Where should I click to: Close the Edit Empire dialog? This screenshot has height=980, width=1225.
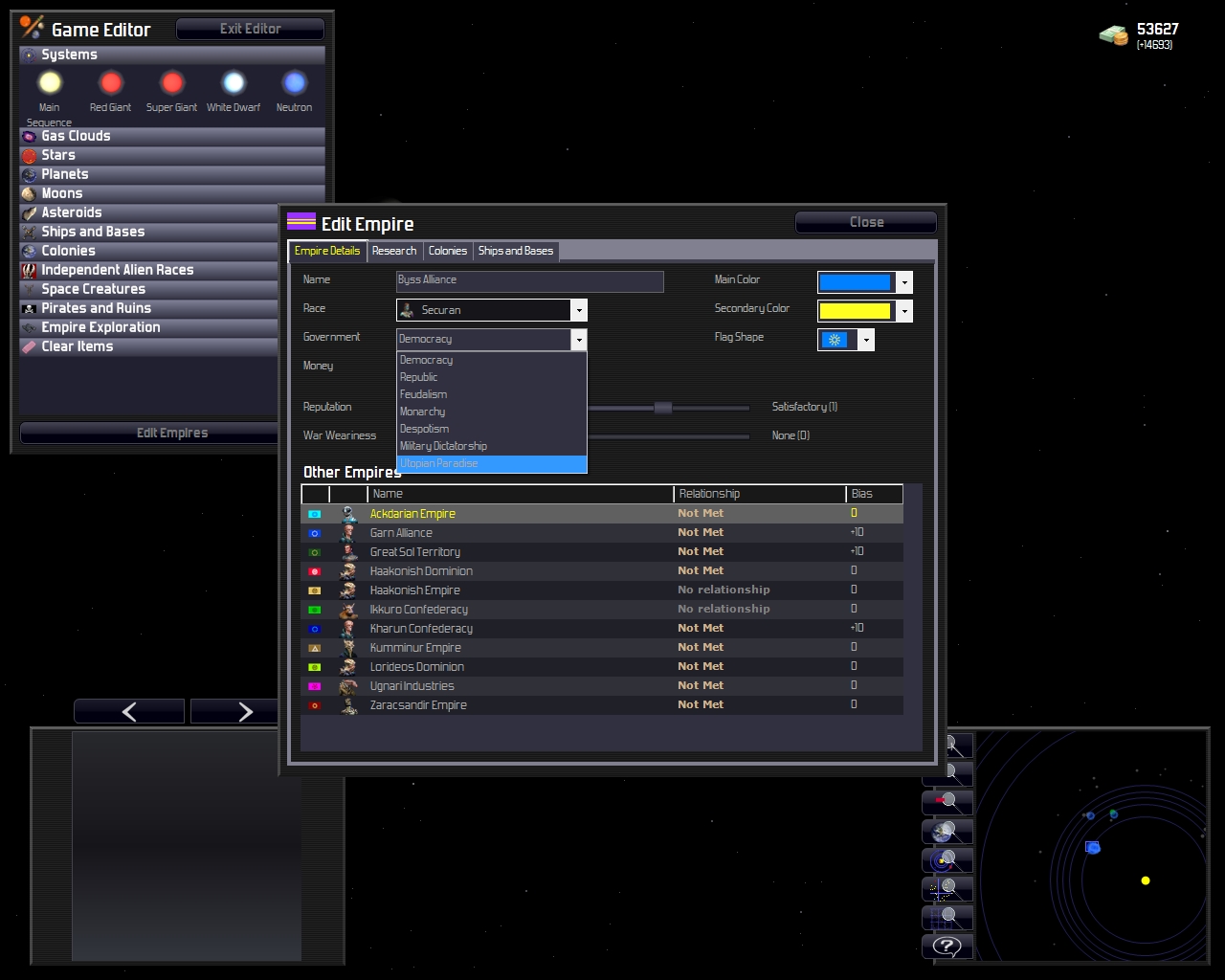point(866,222)
